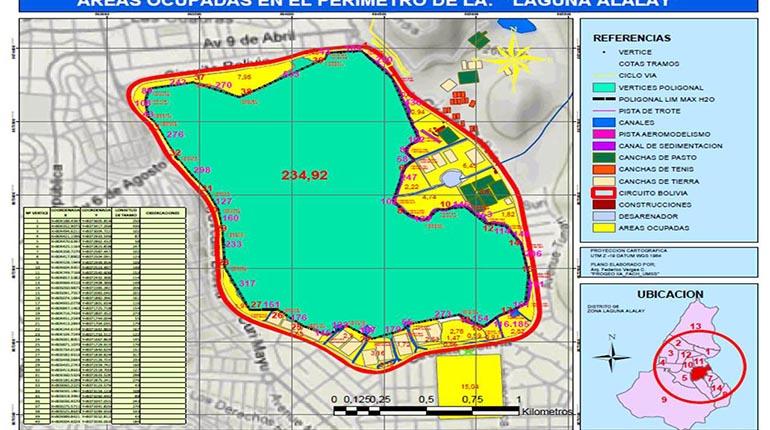
Task: Click district 2 in UBICACION map
Action: (678, 344)
